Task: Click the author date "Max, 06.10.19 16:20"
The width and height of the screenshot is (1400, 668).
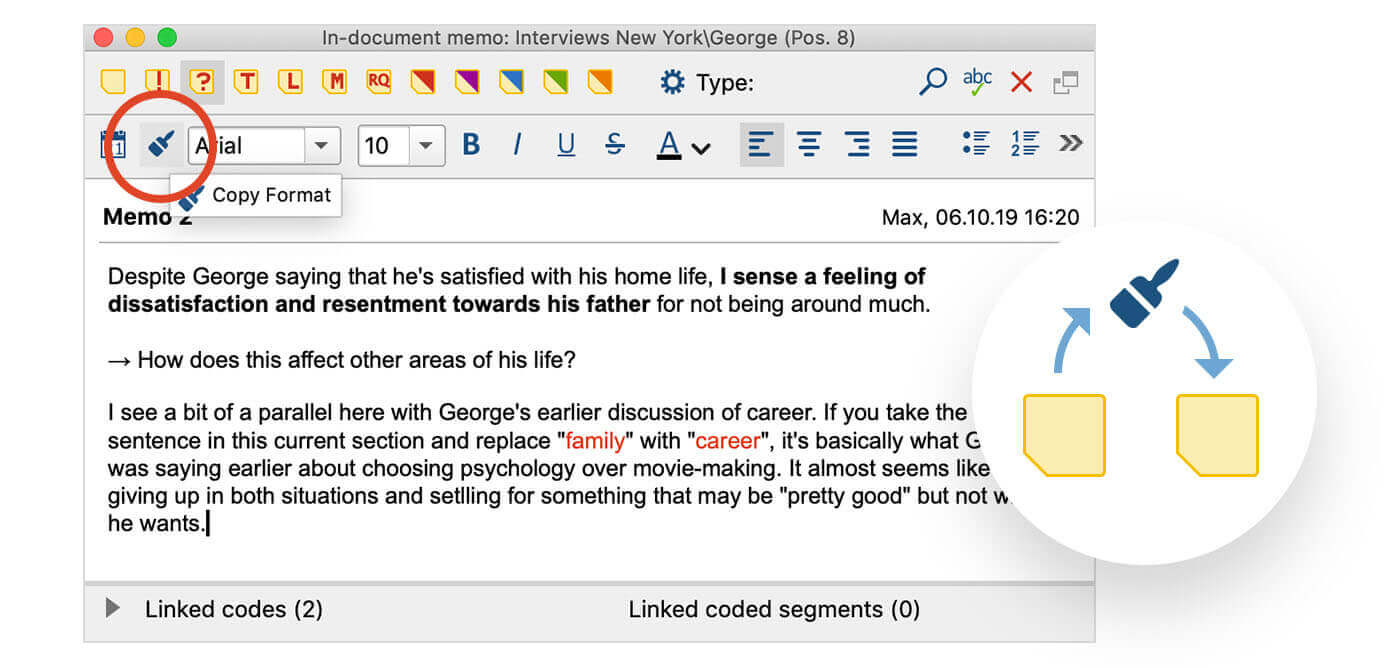Action: point(980,217)
